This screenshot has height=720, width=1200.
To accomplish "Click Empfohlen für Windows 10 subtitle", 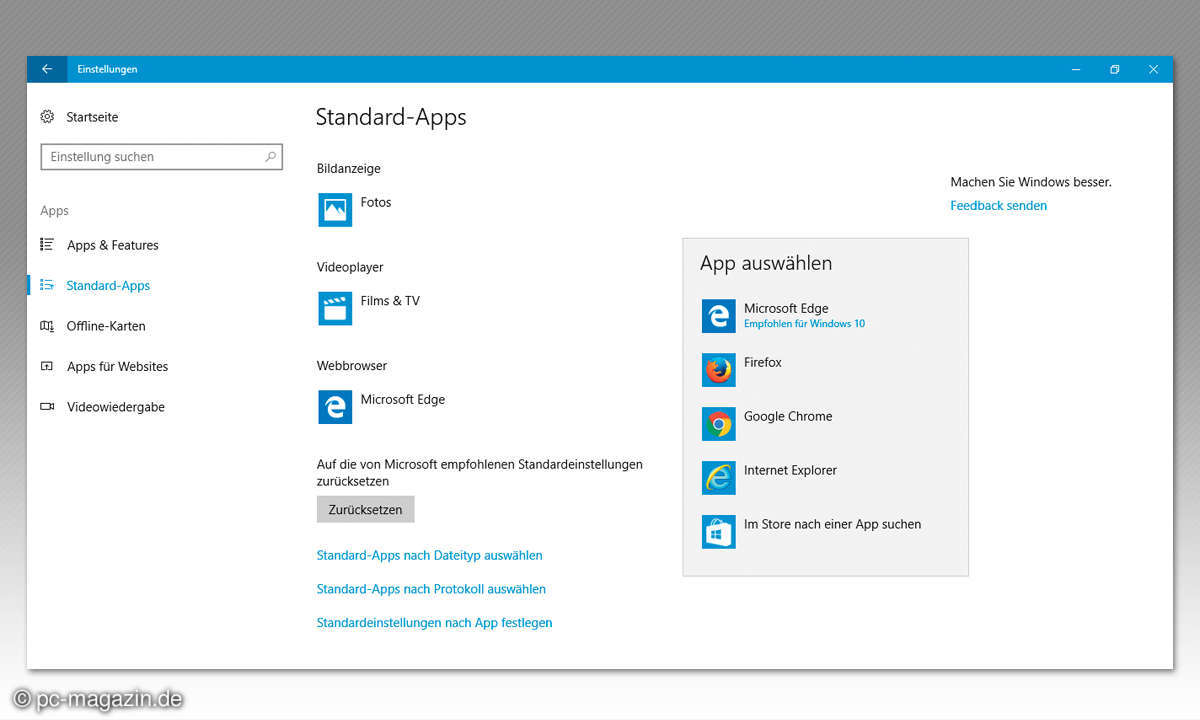I will (804, 324).
